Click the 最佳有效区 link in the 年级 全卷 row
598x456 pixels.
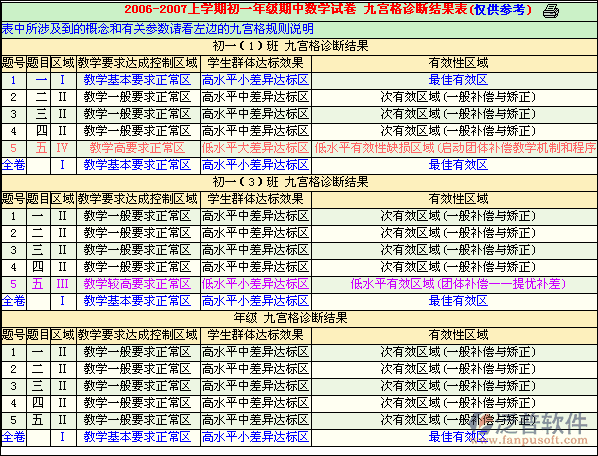pyautogui.click(x=458, y=437)
